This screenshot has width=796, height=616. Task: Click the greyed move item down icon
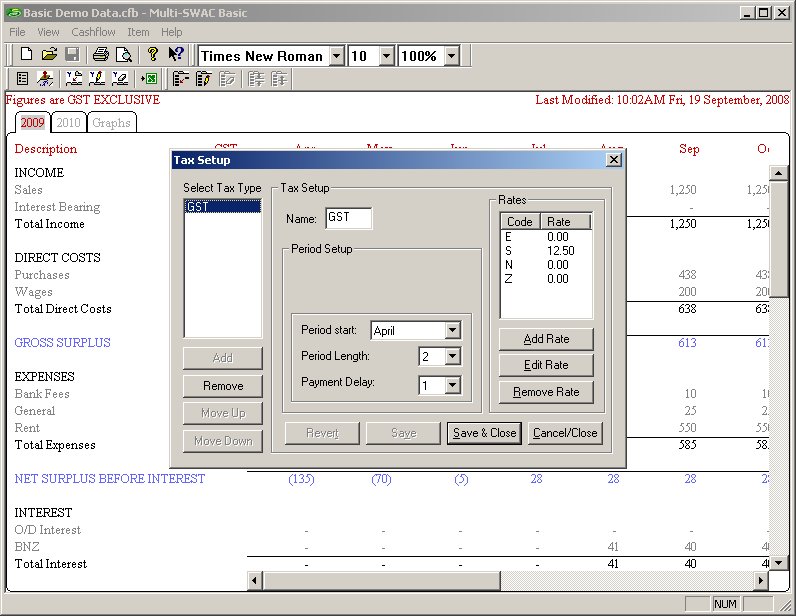(x=256, y=79)
